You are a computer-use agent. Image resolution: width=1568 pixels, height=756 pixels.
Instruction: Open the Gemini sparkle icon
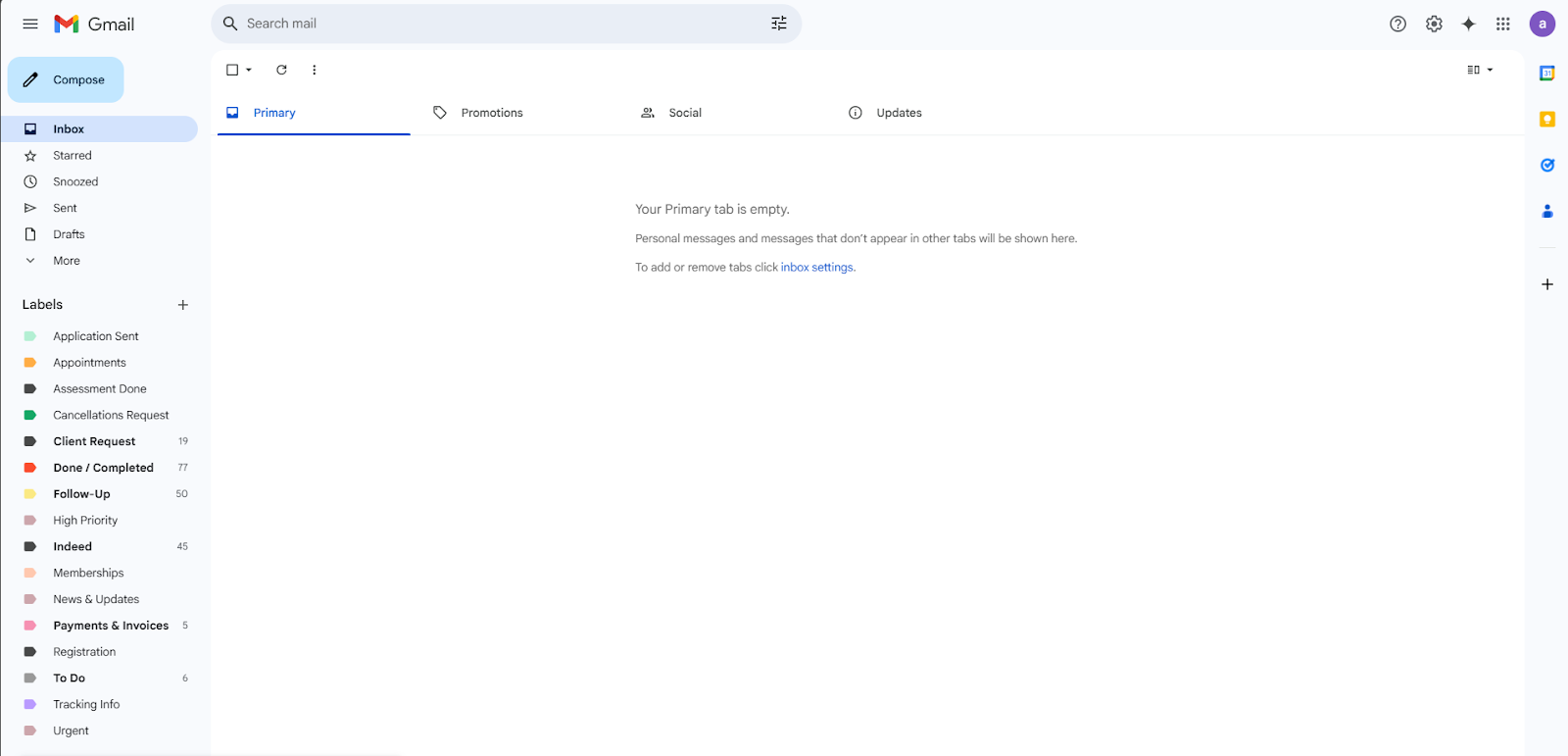[1468, 24]
